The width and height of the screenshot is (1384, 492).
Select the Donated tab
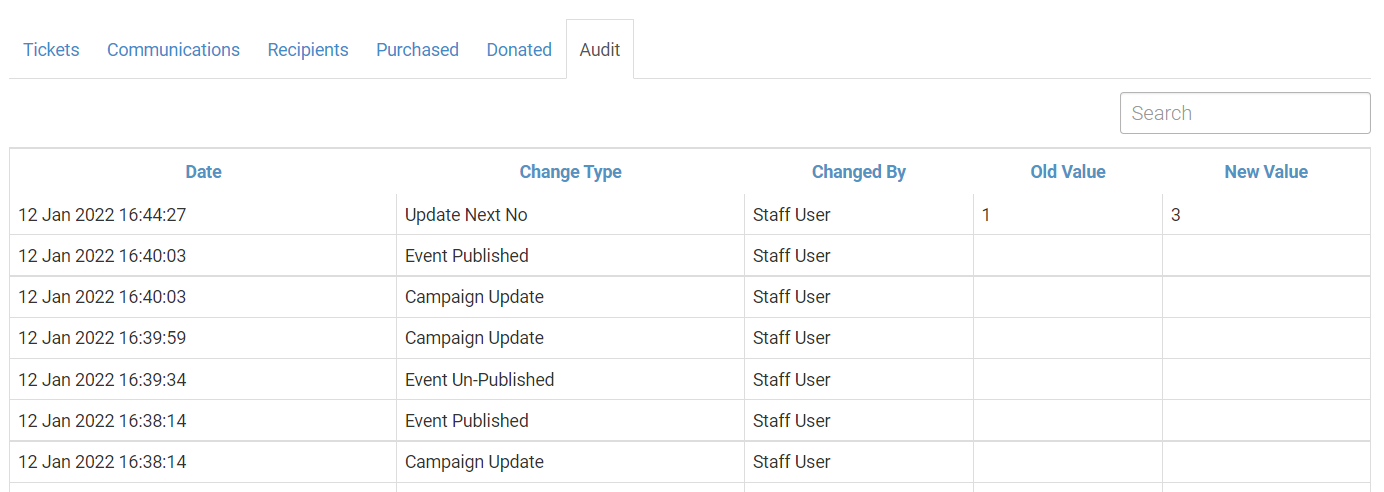(519, 50)
